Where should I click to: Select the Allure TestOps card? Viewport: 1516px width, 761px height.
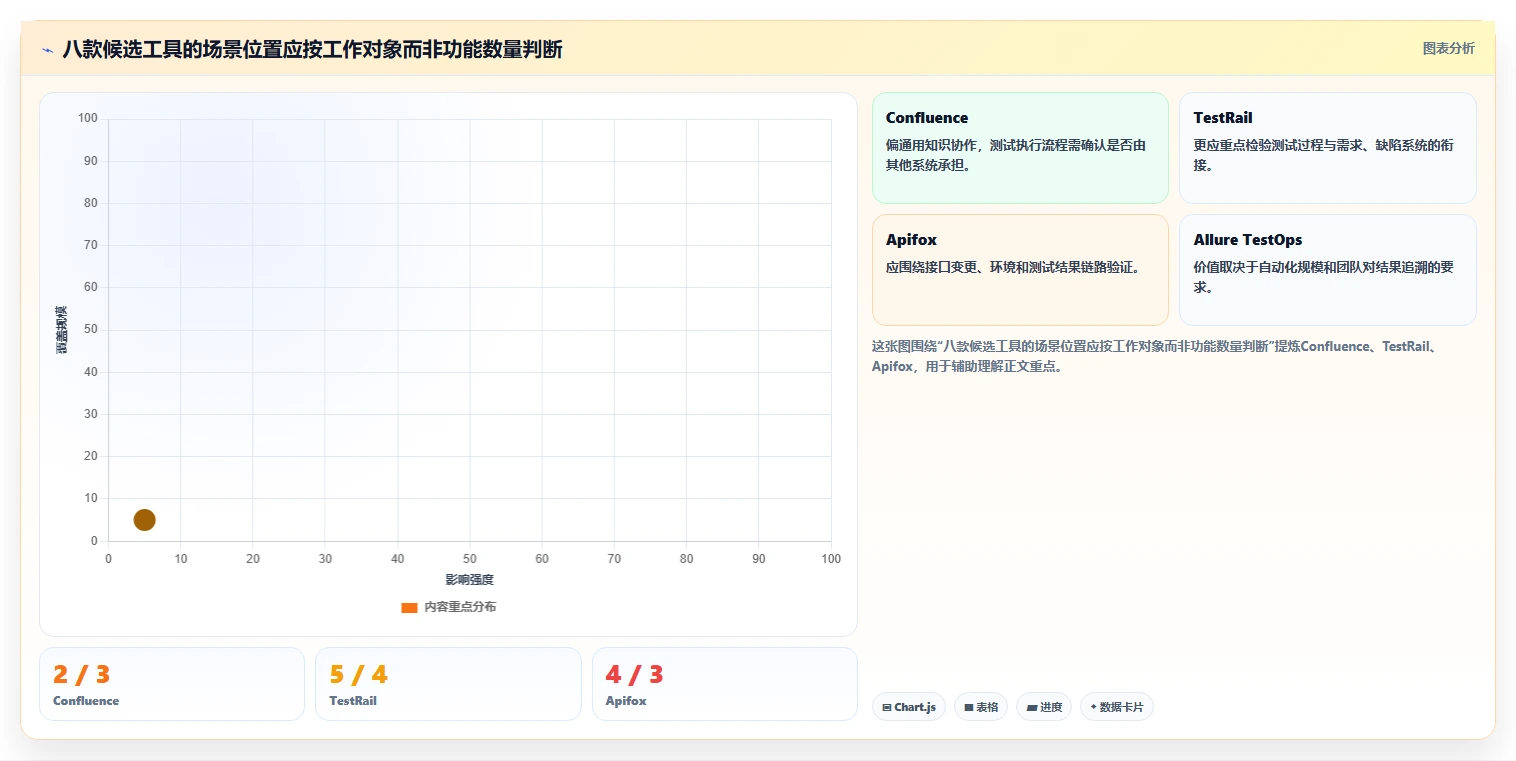click(x=1327, y=270)
